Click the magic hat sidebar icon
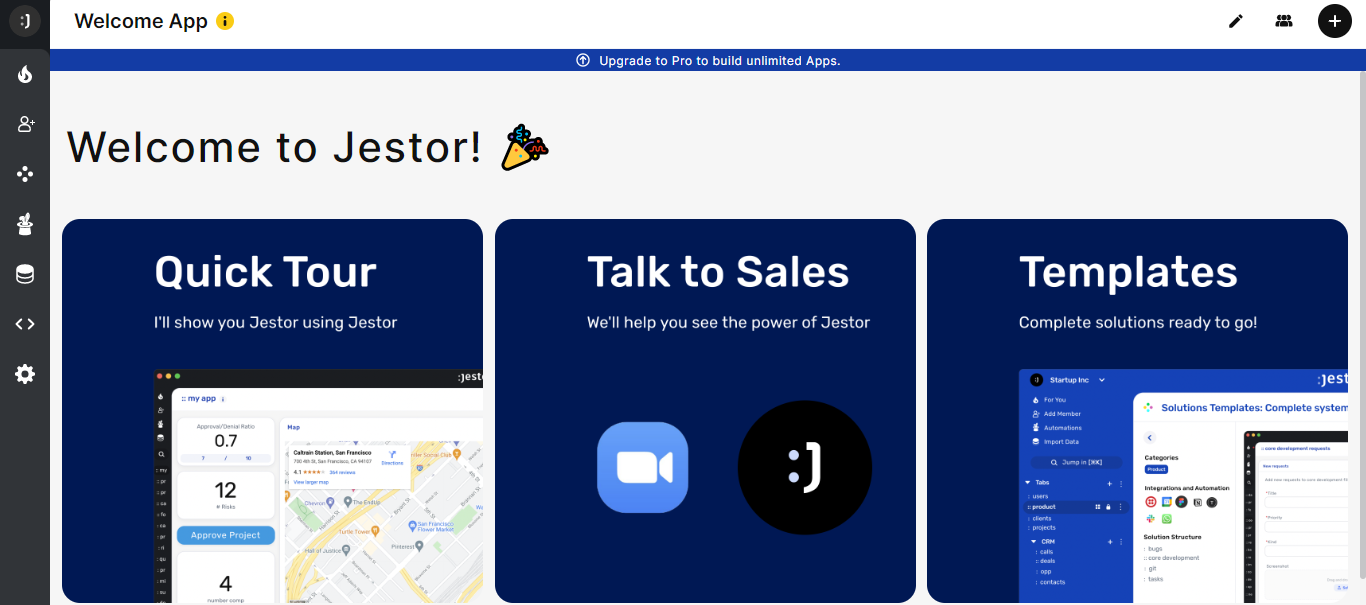Viewport: 1366px width, 605px height. click(x=25, y=224)
